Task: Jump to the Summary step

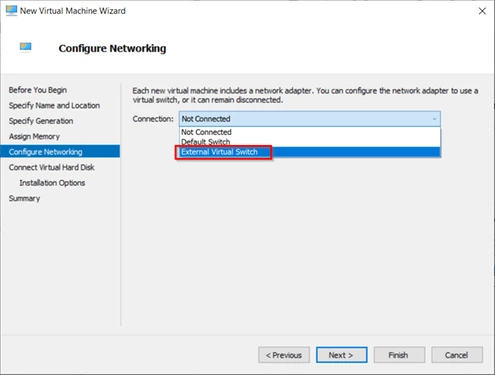Action: (24, 198)
